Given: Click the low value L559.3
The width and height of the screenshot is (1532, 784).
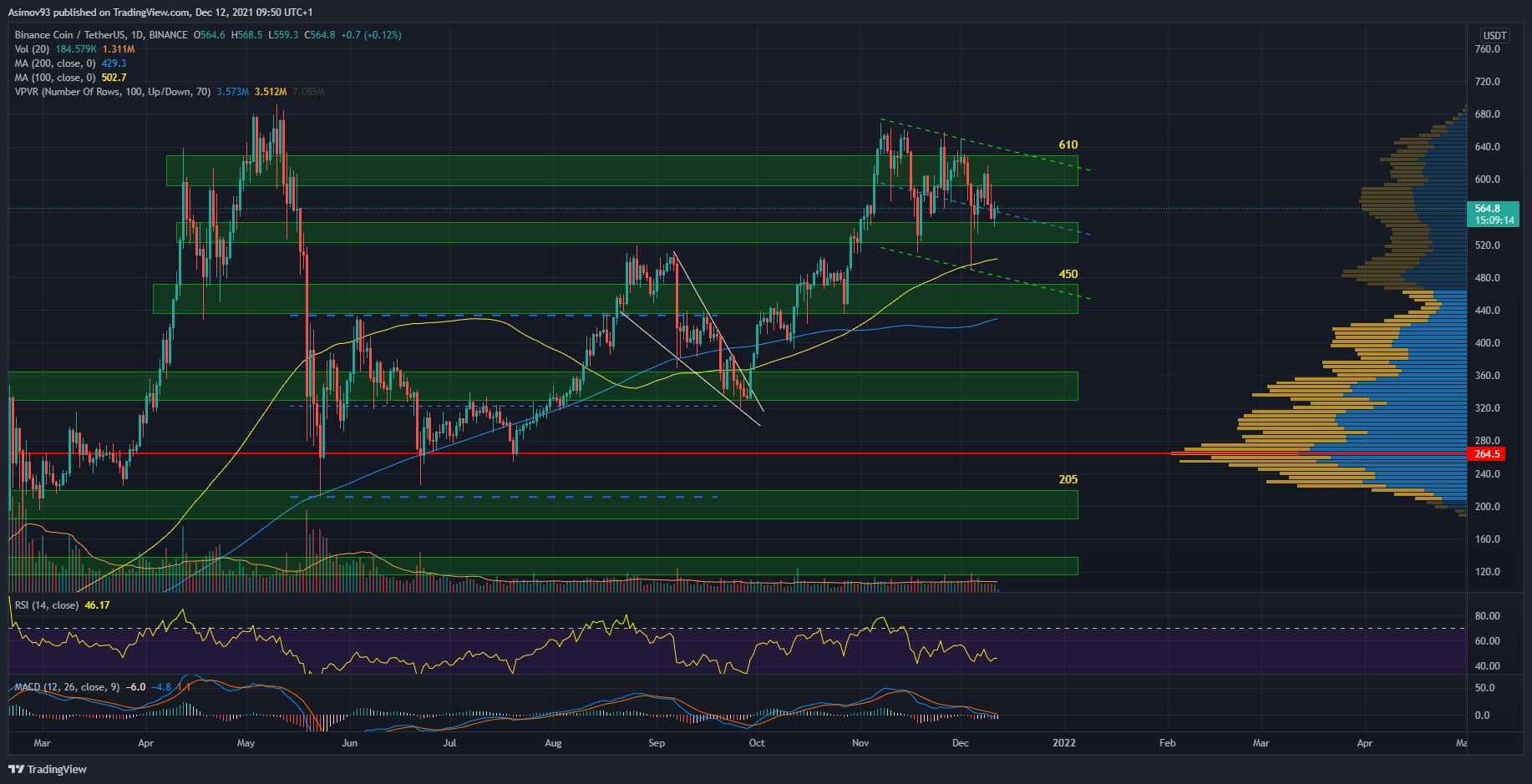Looking at the screenshot, I should click(x=283, y=35).
